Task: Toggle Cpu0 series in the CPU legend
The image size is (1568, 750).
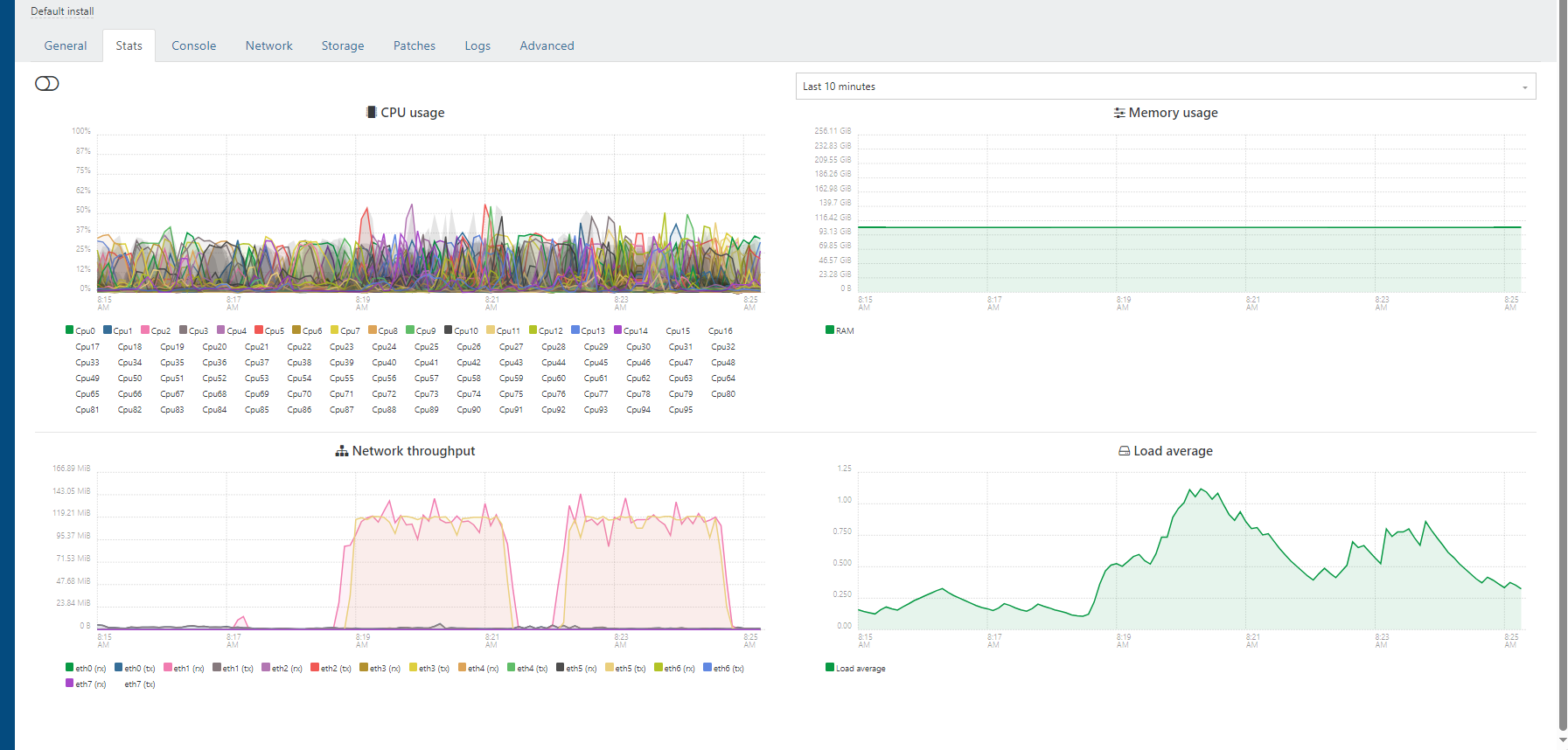Action: click(80, 330)
